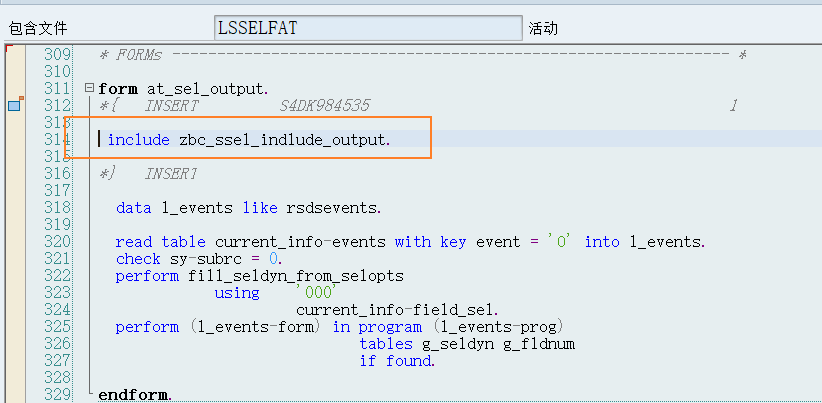The image size is (822, 403).
Task: Click 'current_info-field_sel.' line
Action: [x=398, y=310]
